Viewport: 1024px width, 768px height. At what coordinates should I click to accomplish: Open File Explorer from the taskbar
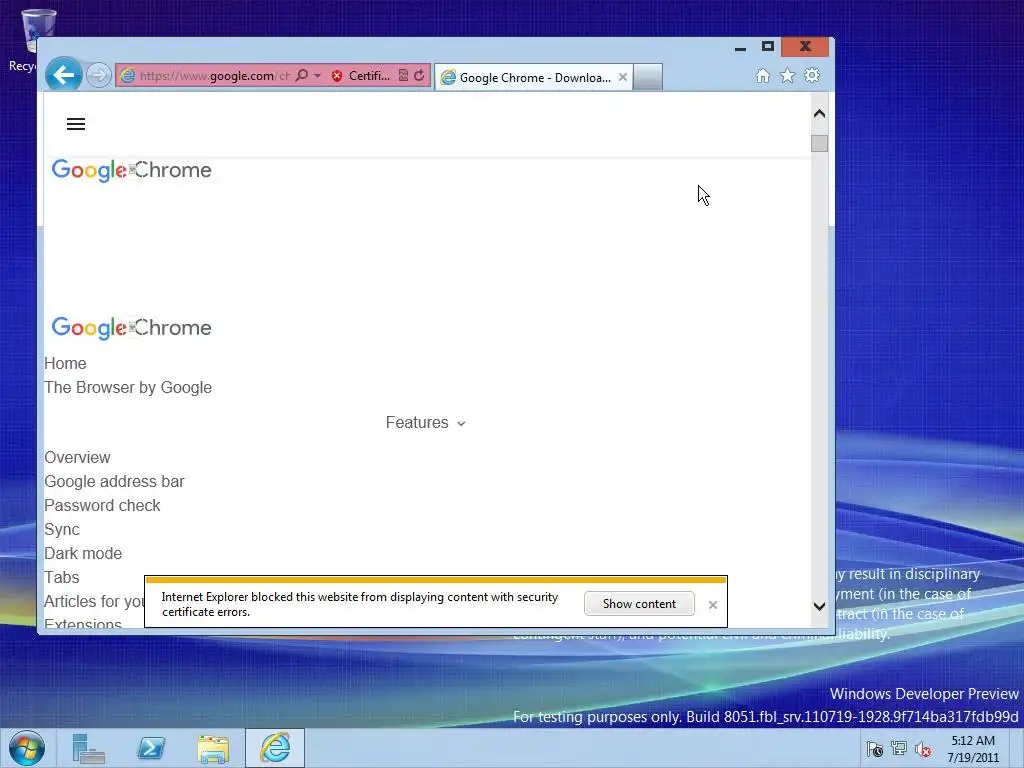tap(213, 748)
